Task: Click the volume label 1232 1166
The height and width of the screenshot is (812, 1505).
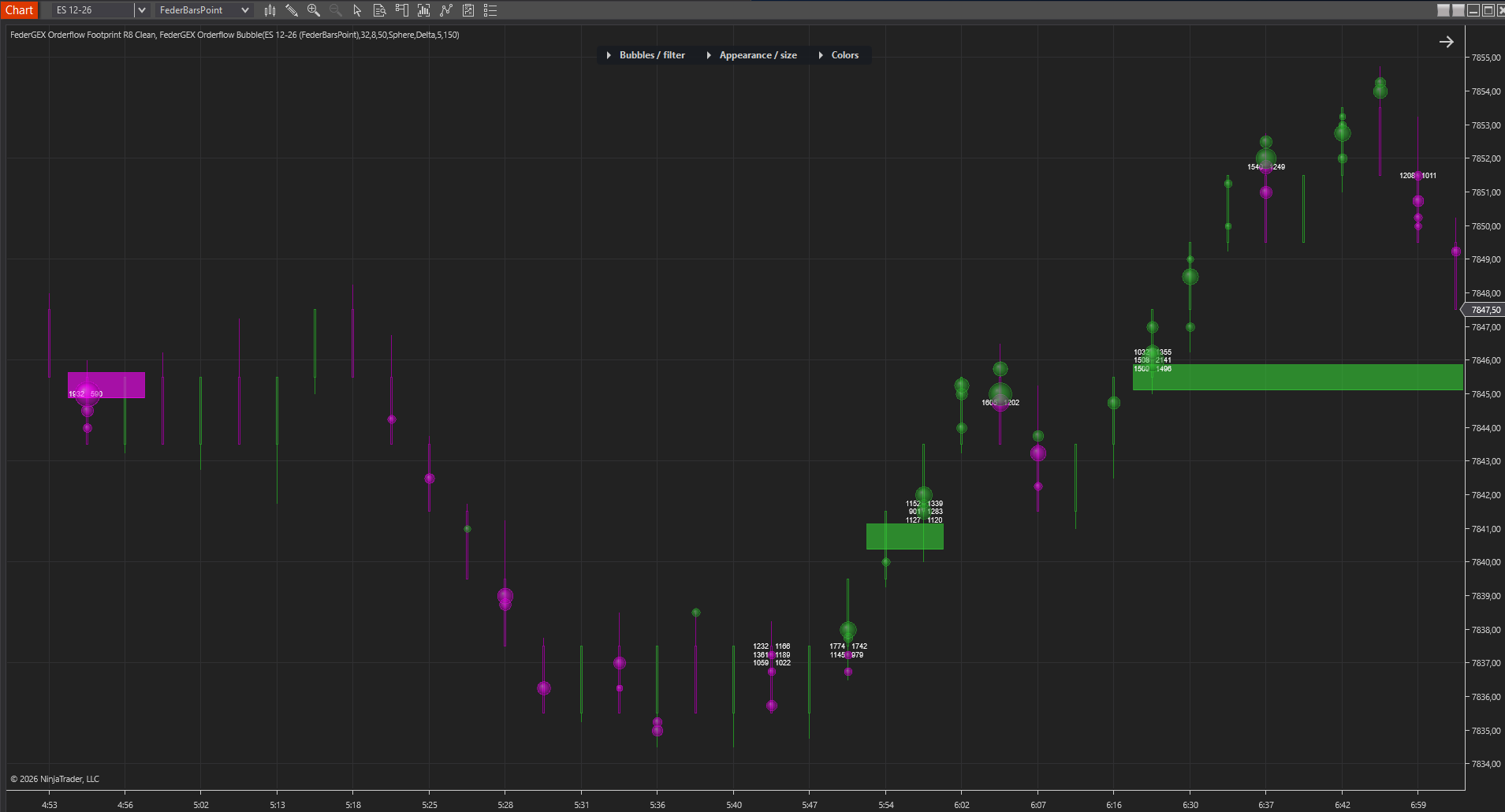Action: coord(771,646)
